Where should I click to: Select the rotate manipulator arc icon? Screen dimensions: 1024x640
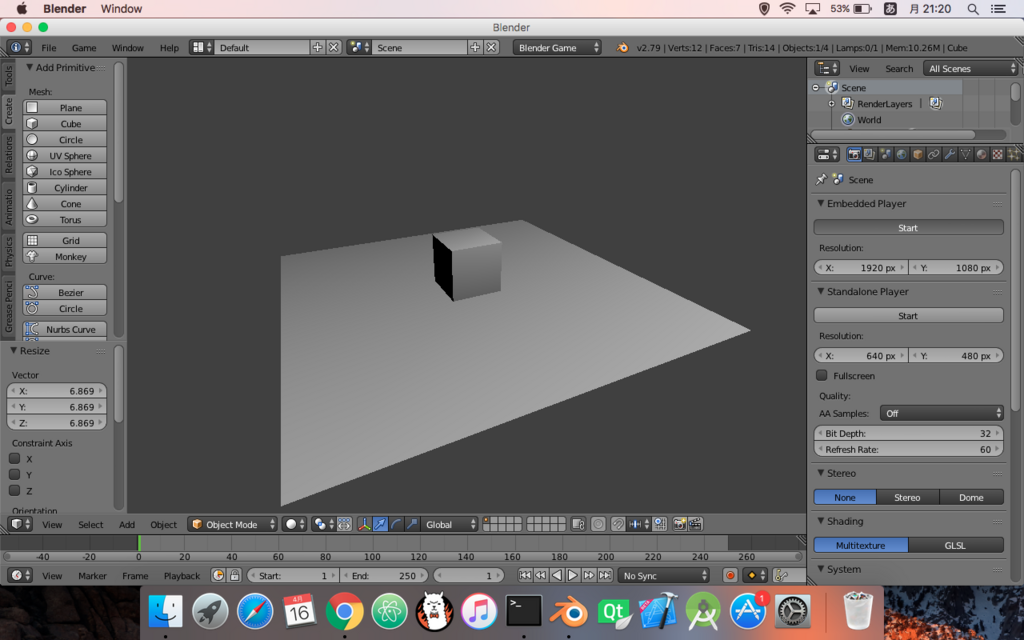click(396, 524)
